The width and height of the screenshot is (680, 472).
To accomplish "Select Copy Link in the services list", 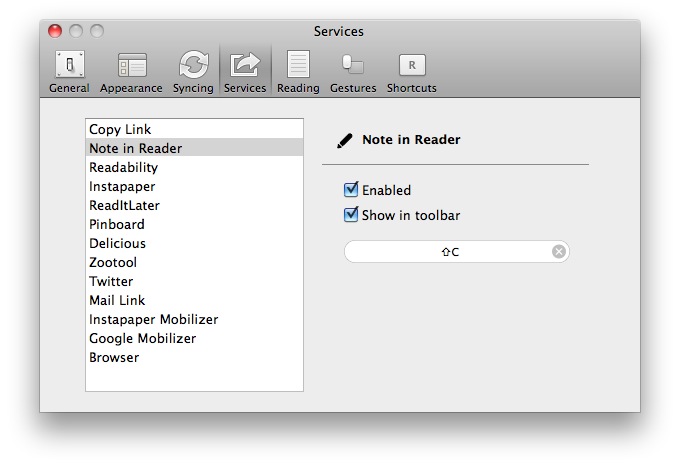I will (x=118, y=130).
